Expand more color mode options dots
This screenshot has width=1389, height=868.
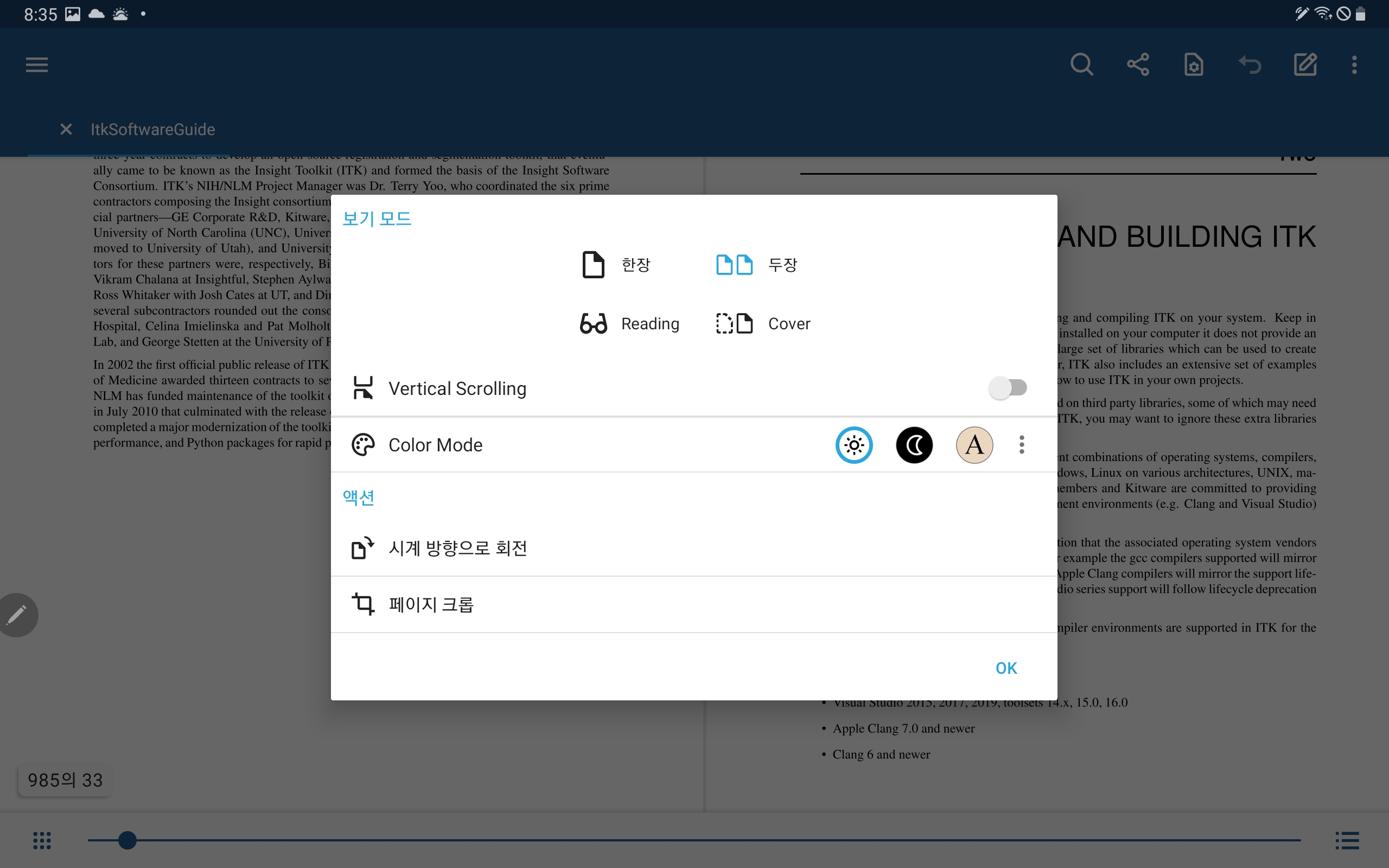click(x=1022, y=445)
